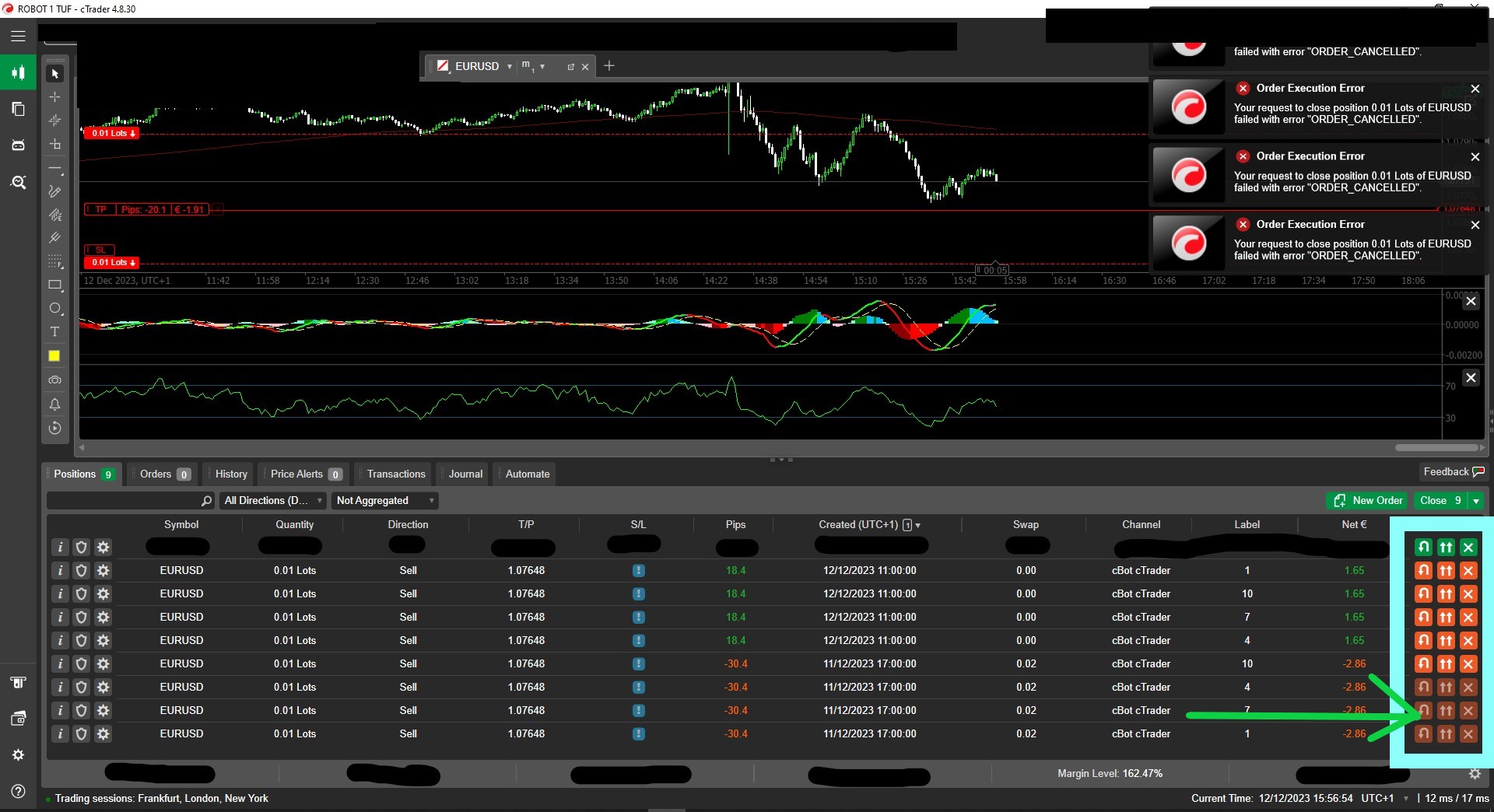Select the ellipse shape tool
The width and height of the screenshot is (1494, 812).
click(54, 309)
